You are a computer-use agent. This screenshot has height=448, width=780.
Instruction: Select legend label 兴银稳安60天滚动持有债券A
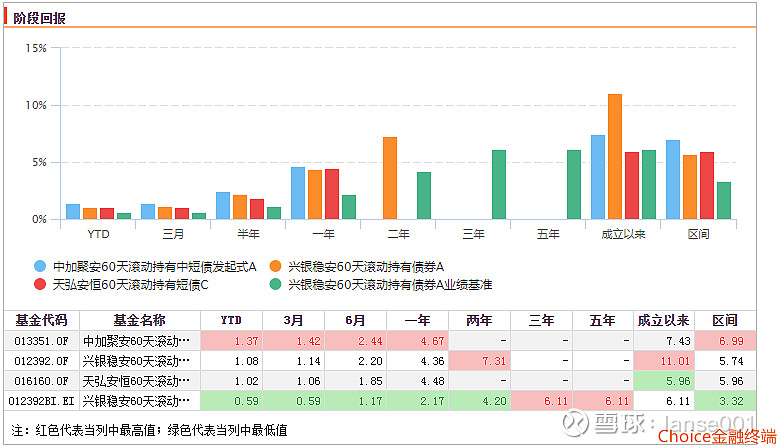tap(366, 267)
